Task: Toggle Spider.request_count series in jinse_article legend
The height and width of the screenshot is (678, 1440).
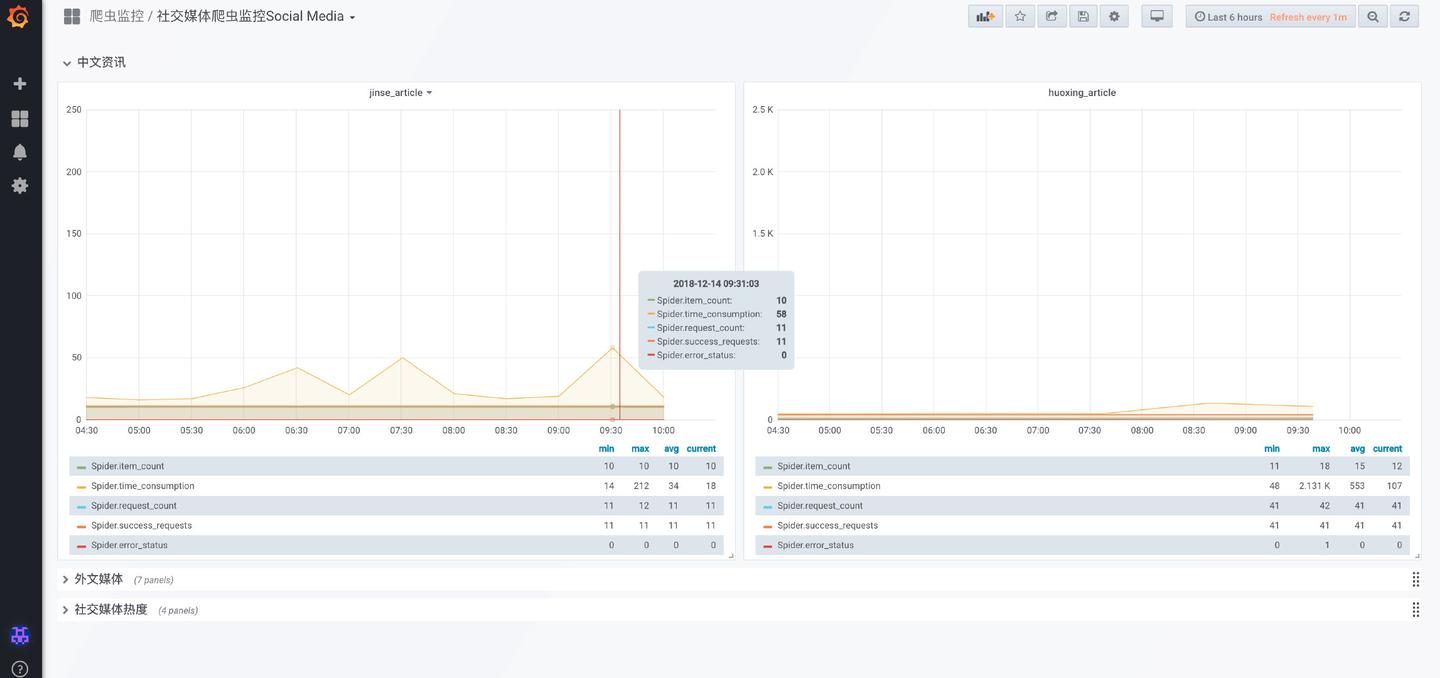Action: click(x=134, y=506)
